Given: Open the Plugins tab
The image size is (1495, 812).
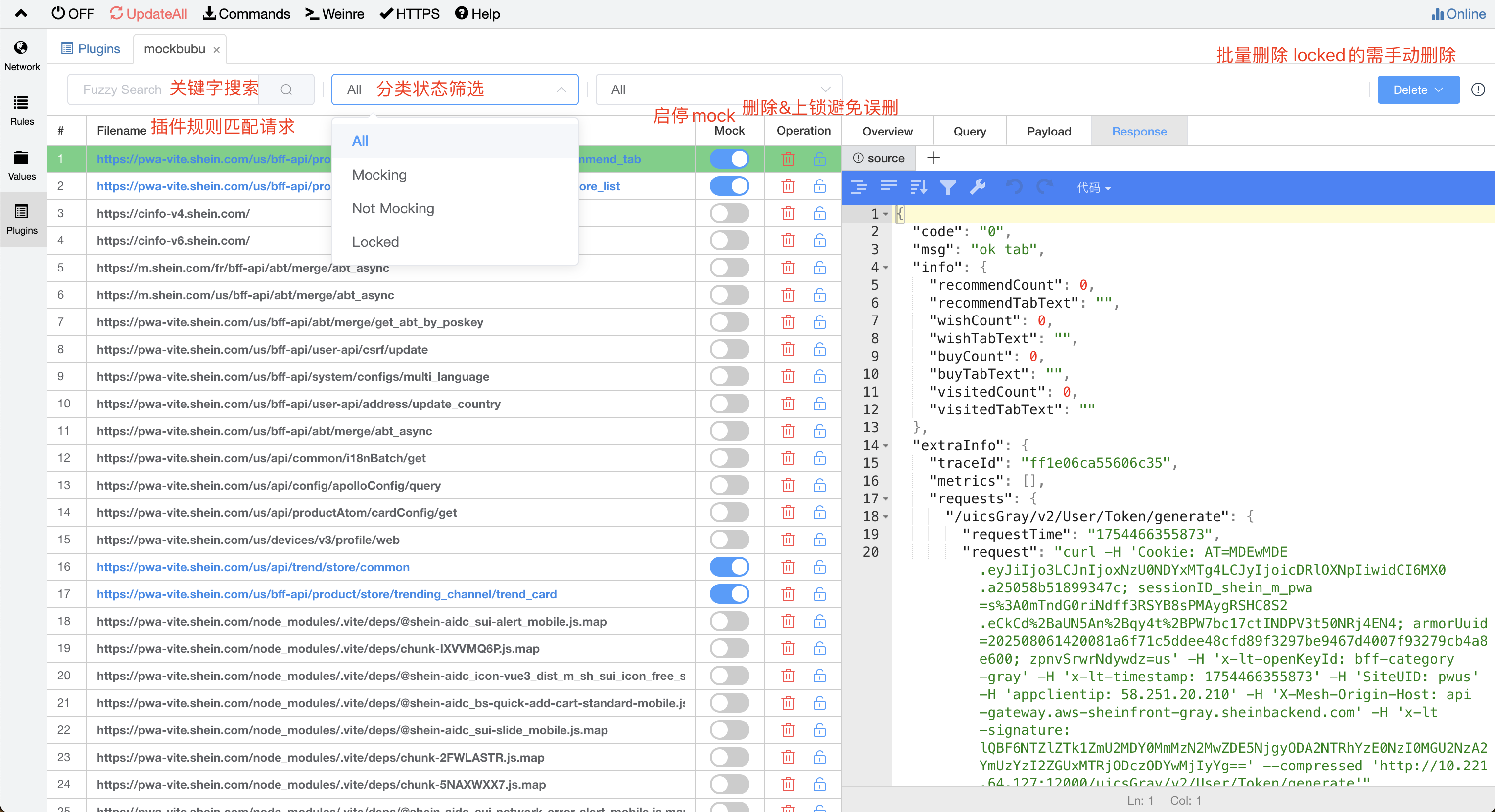Looking at the screenshot, I should (x=91, y=49).
